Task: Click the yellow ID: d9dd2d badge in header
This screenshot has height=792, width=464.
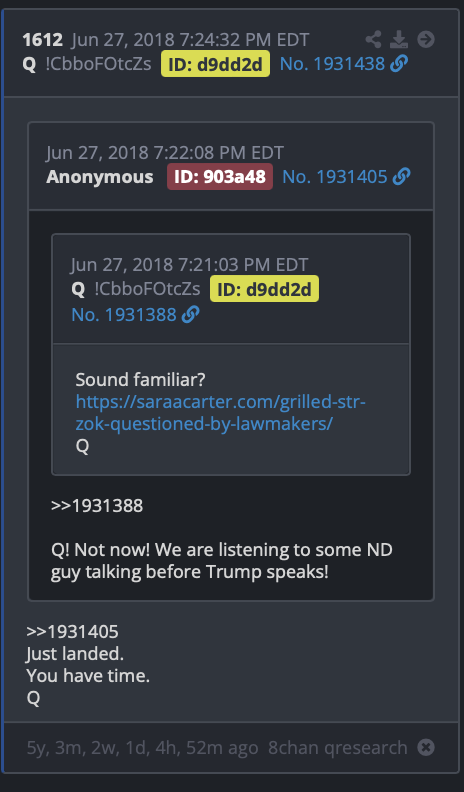Action: [216, 64]
